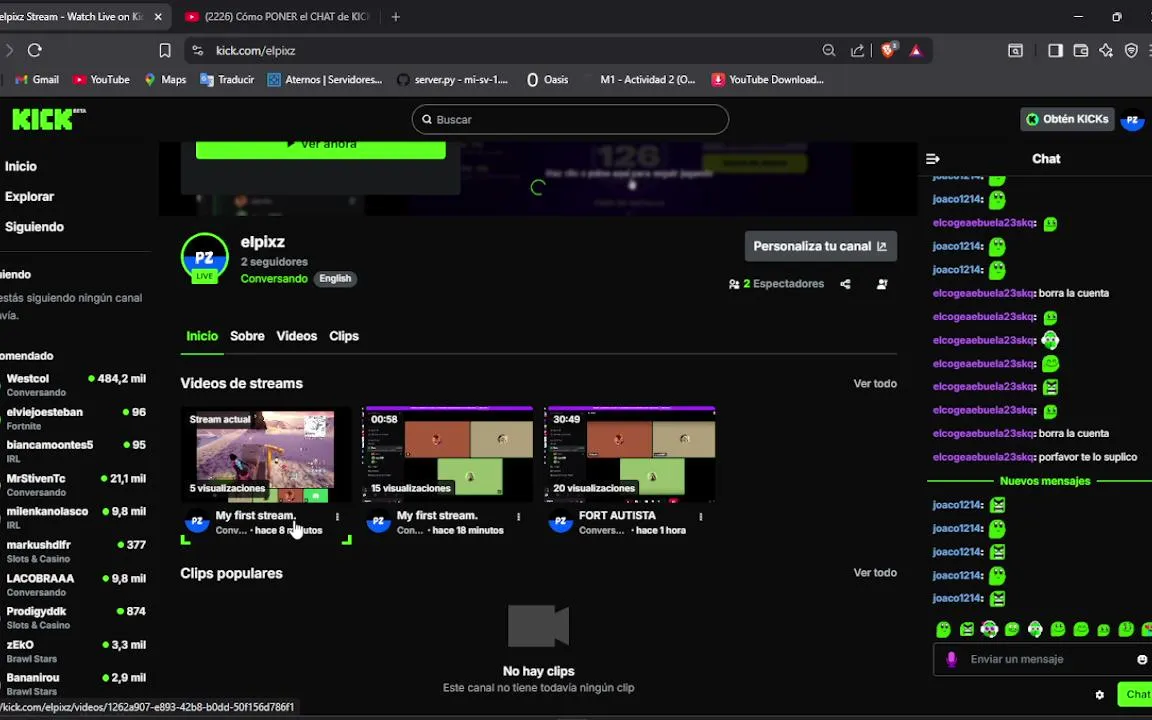Image resolution: width=1152 pixels, height=720 pixels.
Task: Open the options menu for the Stream actual video
Action: pos(337,516)
